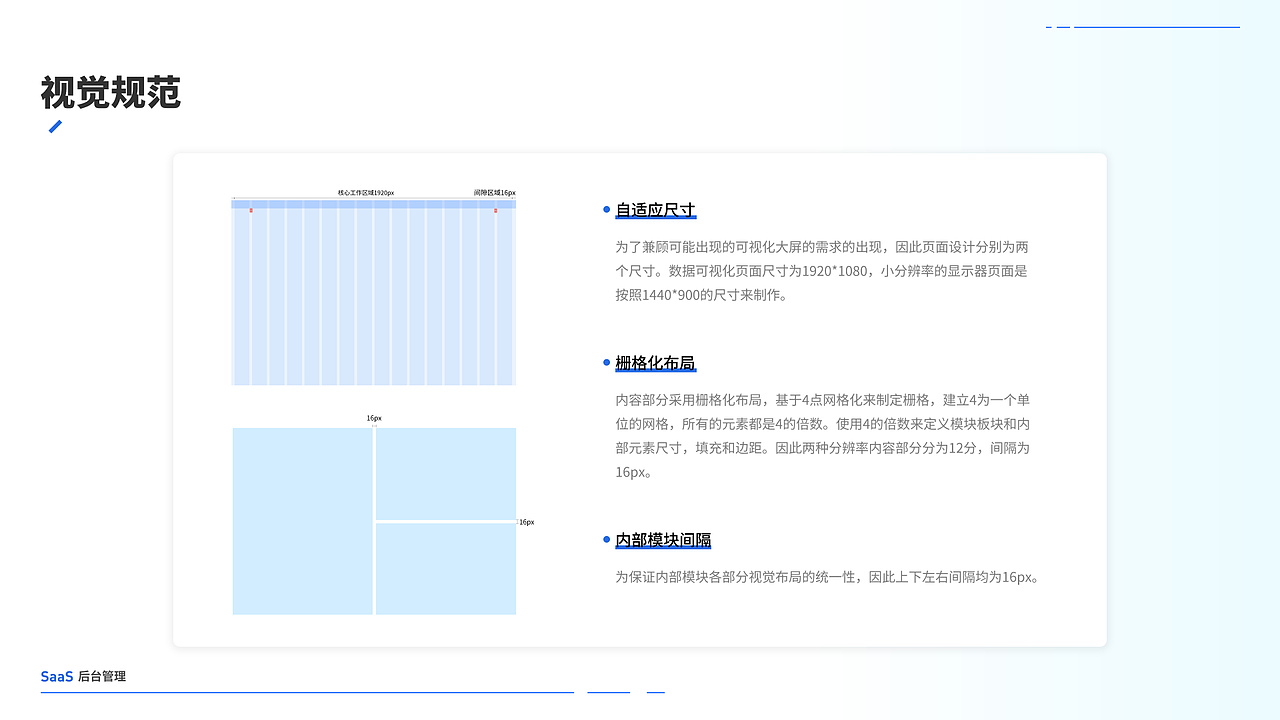Click the top-right block of the module diagram
The image size is (1280, 720).
446,473
